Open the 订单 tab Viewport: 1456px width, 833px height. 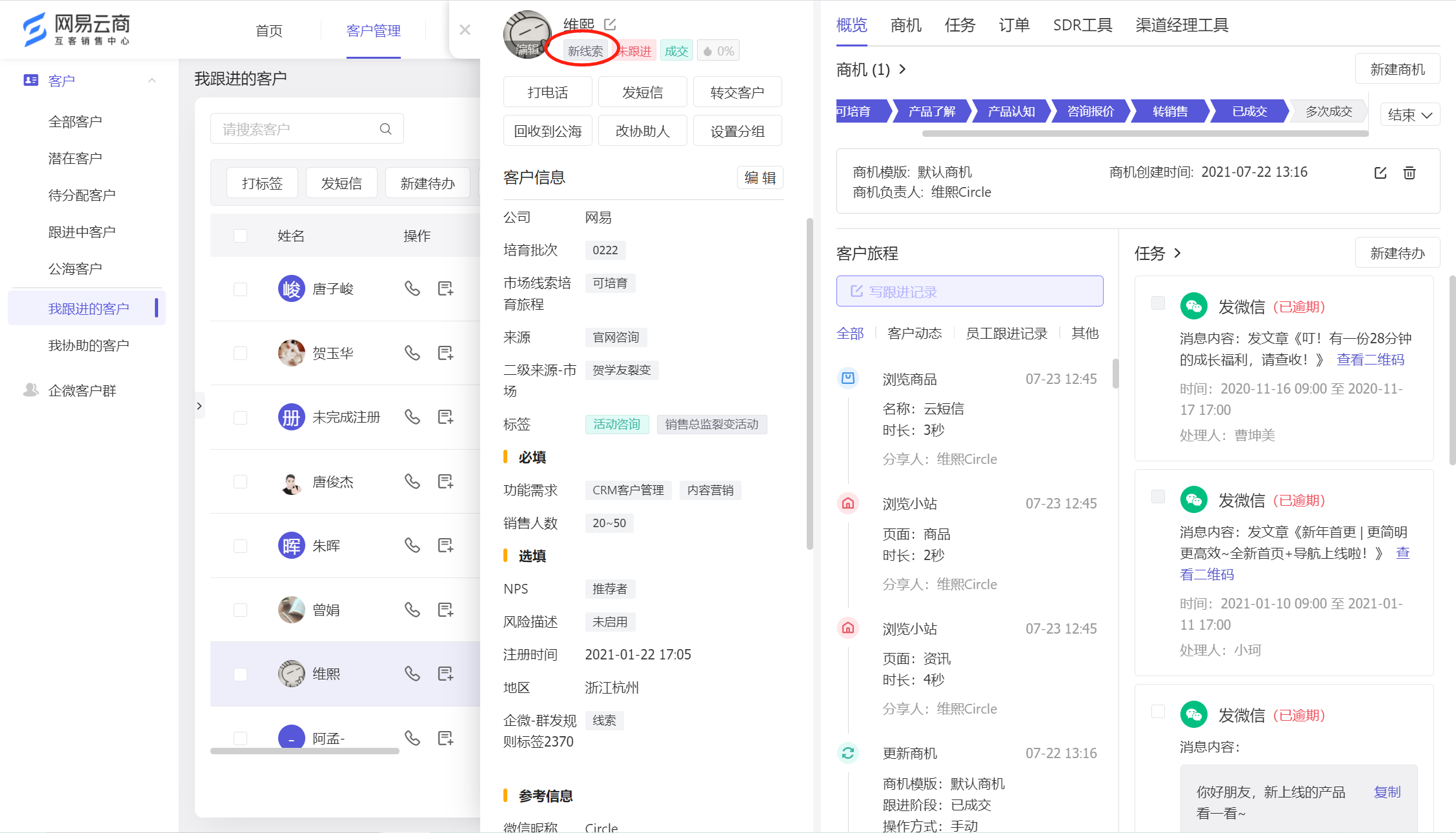(x=1014, y=25)
